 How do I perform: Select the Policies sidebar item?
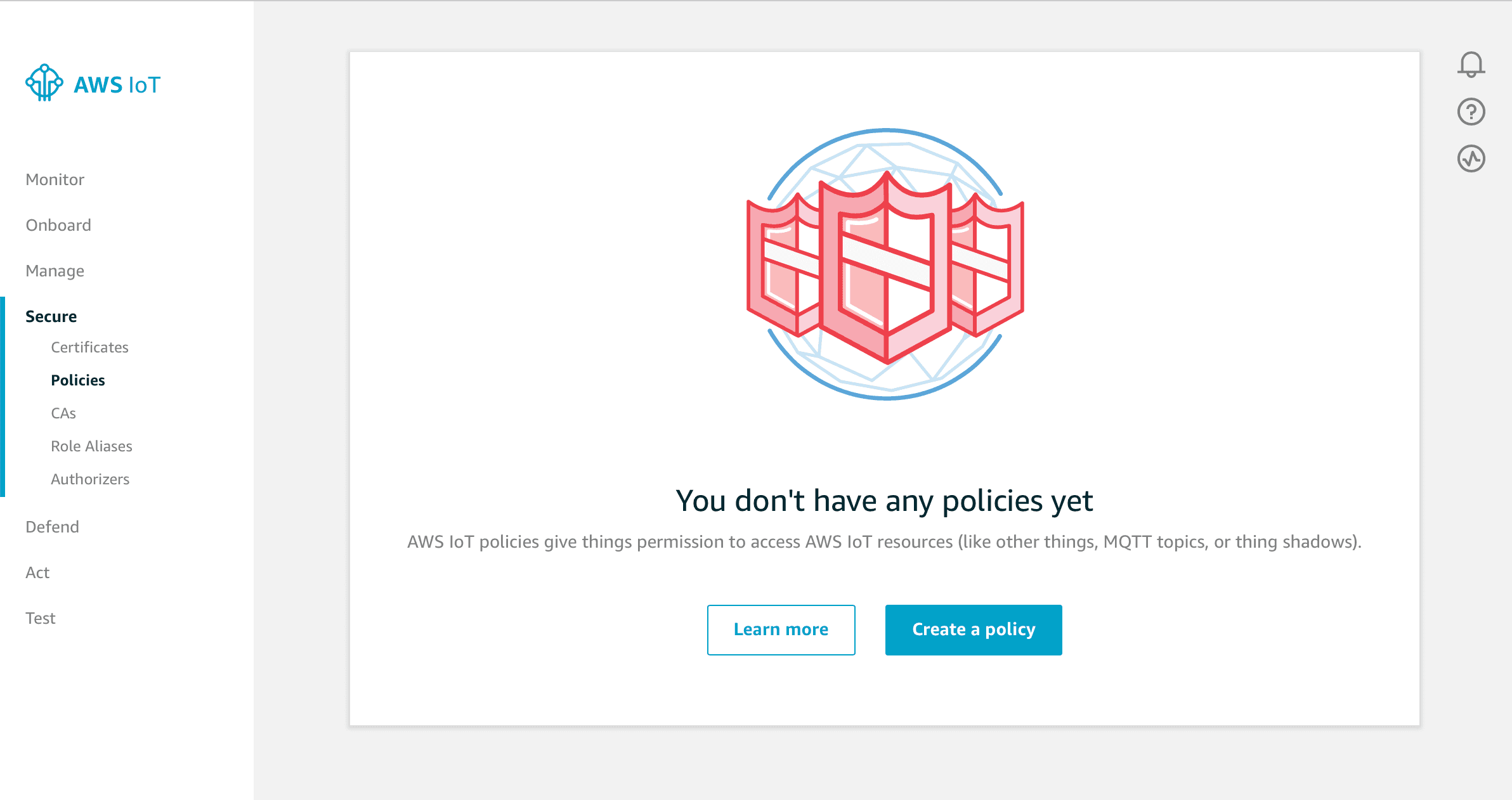(78, 380)
